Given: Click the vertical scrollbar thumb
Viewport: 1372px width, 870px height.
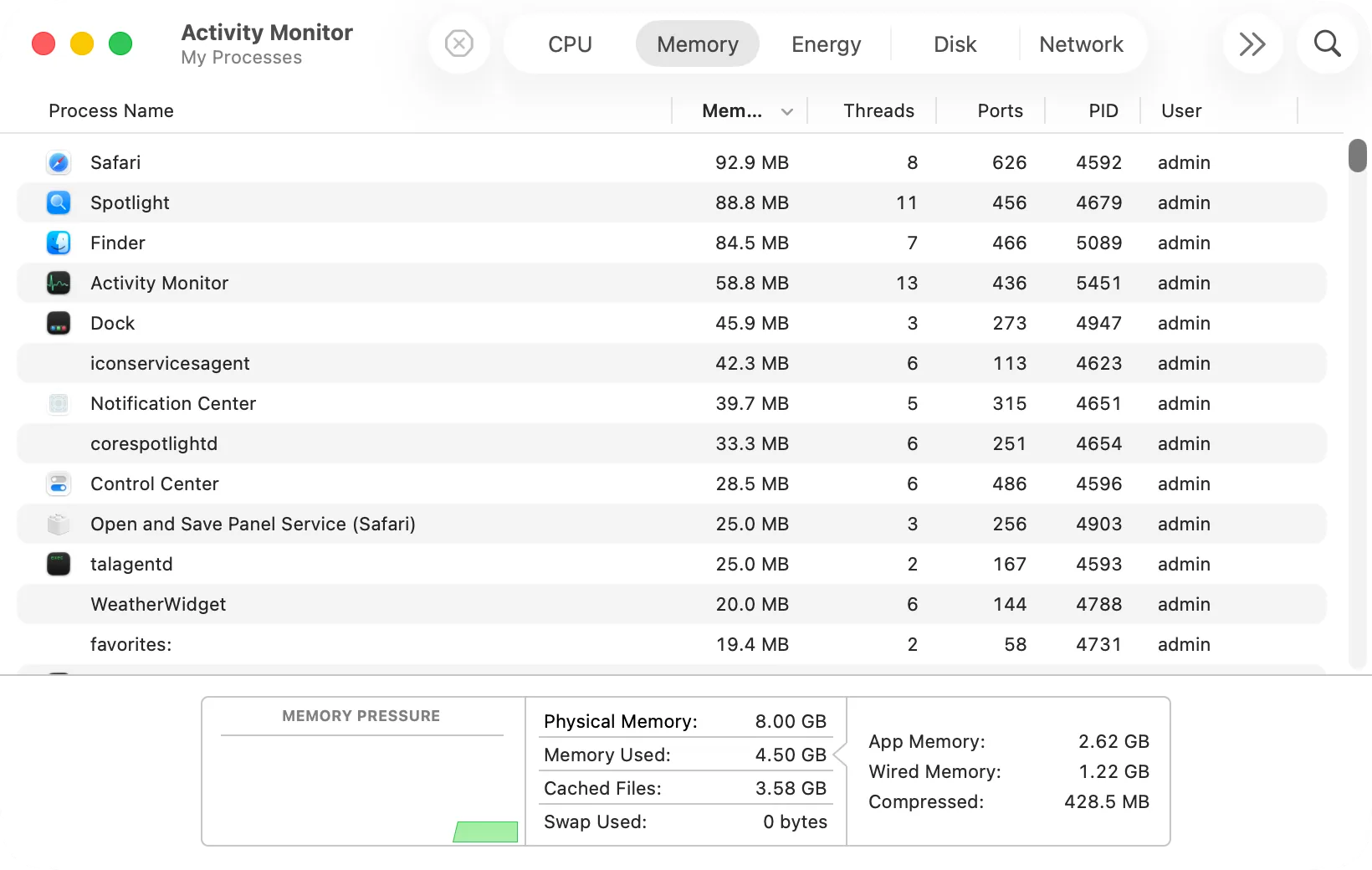Looking at the screenshot, I should pos(1358,156).
